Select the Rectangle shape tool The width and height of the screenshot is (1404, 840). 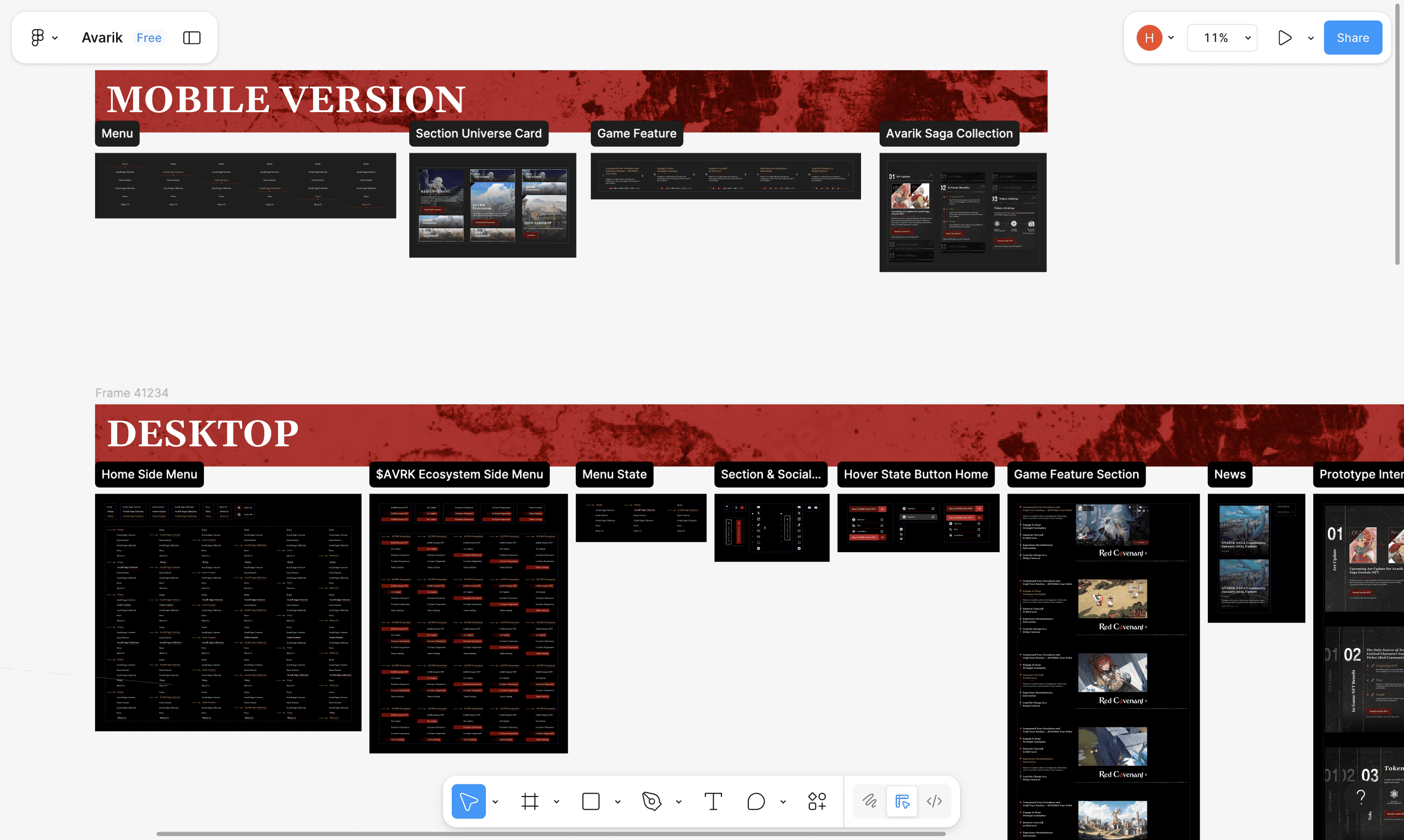coord(591,801)
